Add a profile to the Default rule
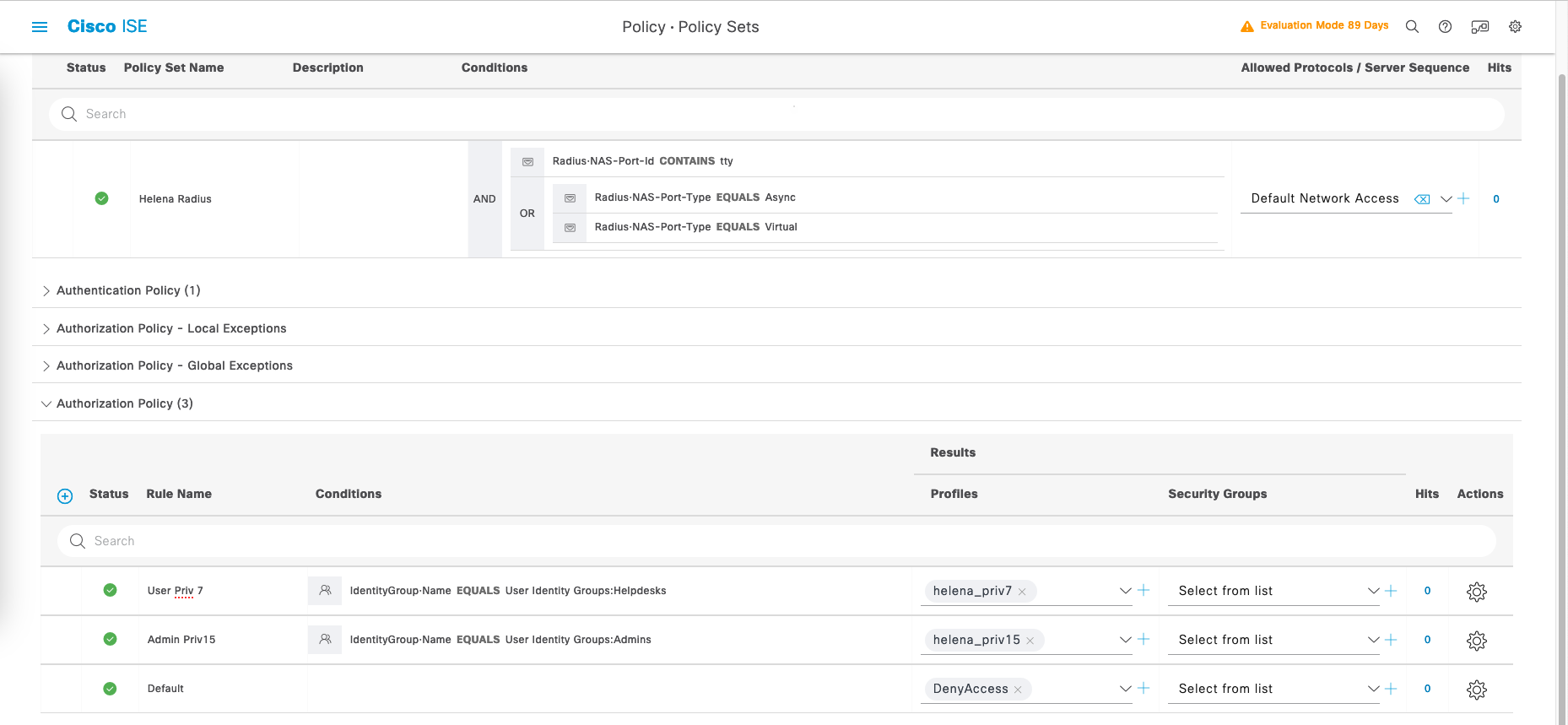 coord(1144,689)
